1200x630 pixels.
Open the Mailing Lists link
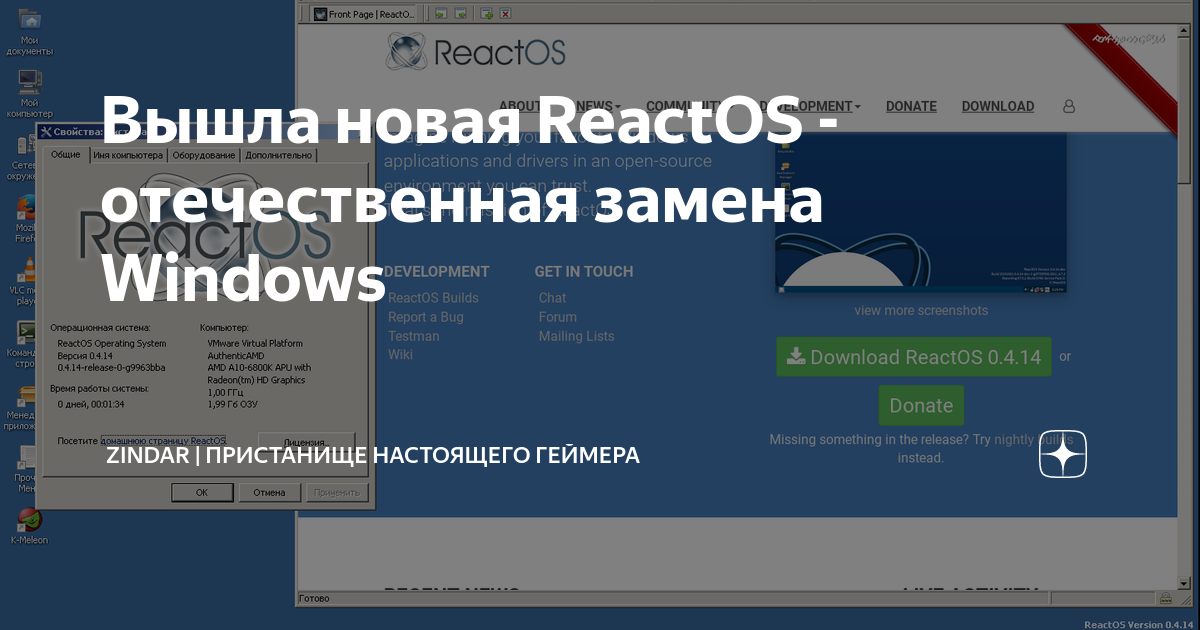click(x=577, y=336)
